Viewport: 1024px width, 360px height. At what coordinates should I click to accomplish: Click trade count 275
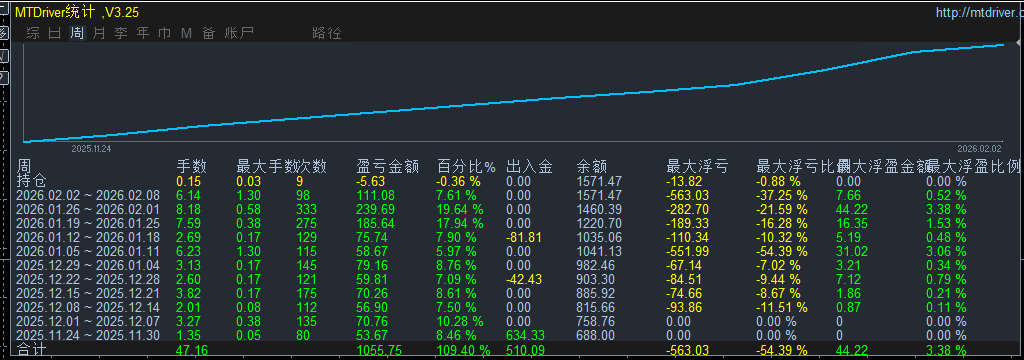306,223
